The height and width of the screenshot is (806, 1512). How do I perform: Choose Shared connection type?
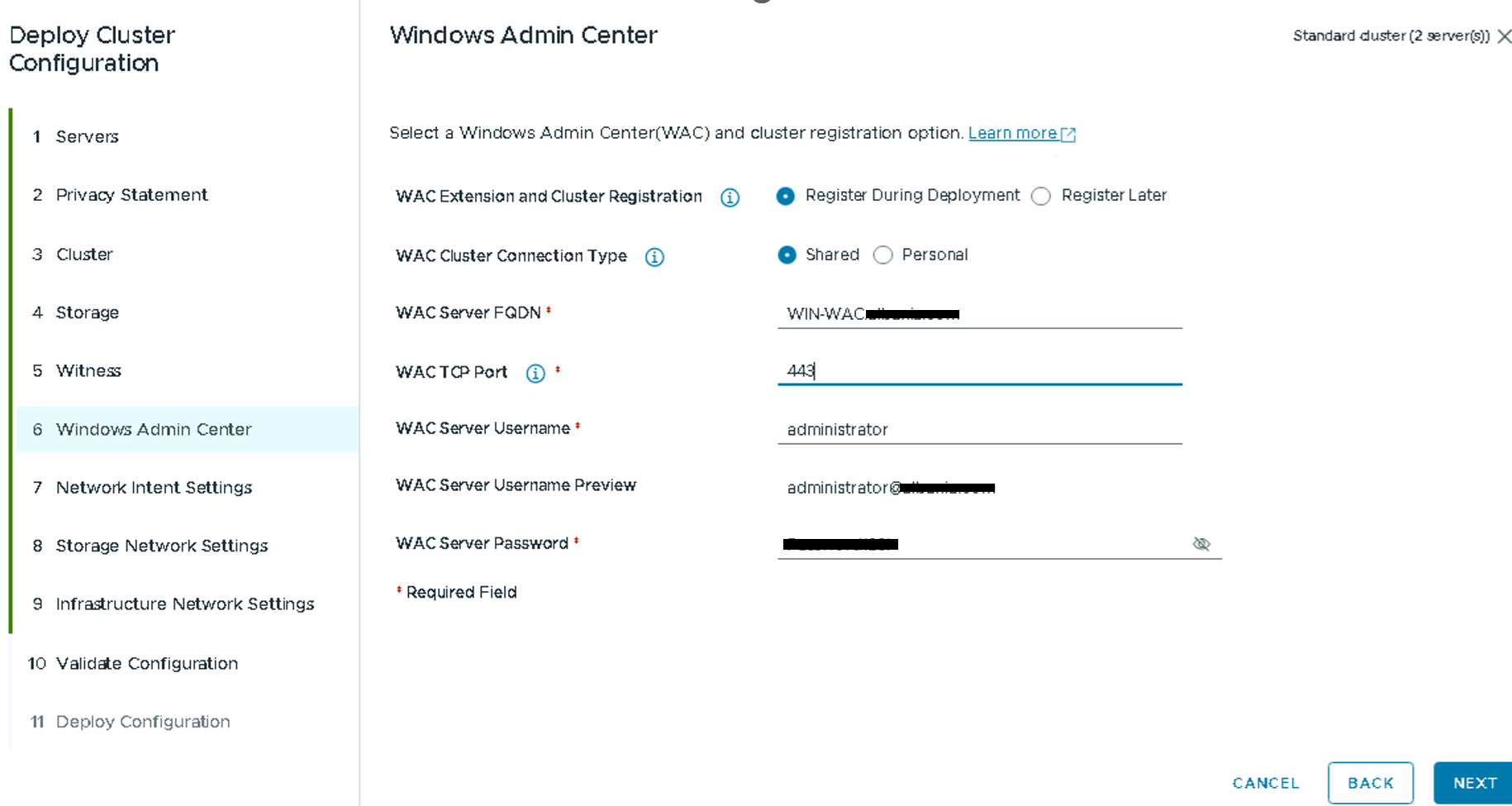tap(787, 255)
